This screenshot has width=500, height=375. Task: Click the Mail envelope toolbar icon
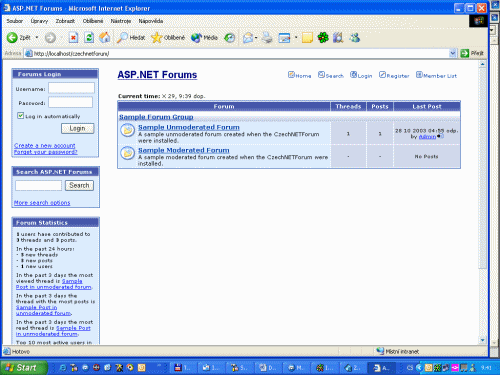pyautogui.click(x=248, y=38)
